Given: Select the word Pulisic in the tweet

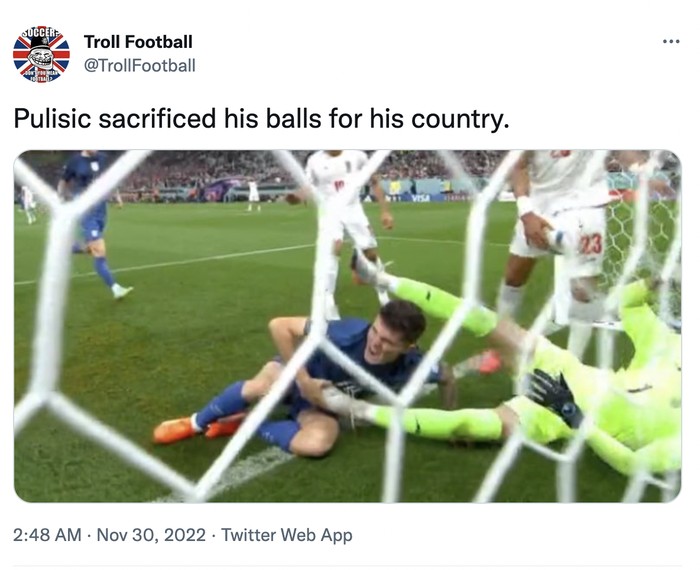Looking at the screenshot, I should coord(48,119).
